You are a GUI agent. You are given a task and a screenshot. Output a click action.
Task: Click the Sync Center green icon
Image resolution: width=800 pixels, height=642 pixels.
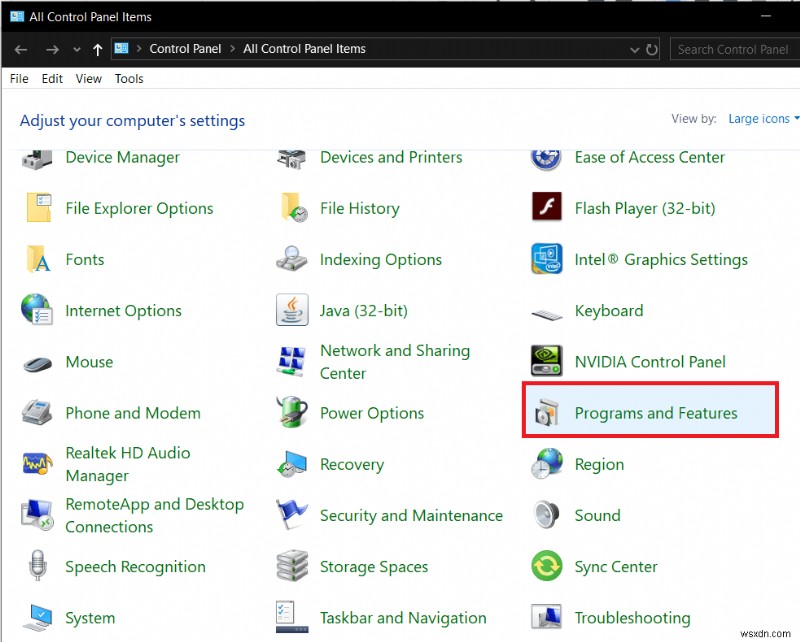tap(547, 566)
